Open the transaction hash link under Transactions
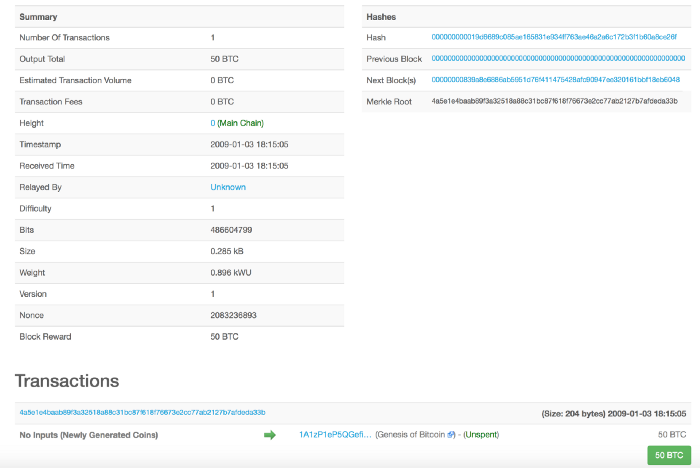This screenshot has height=468, width=700. coord(142,412)
